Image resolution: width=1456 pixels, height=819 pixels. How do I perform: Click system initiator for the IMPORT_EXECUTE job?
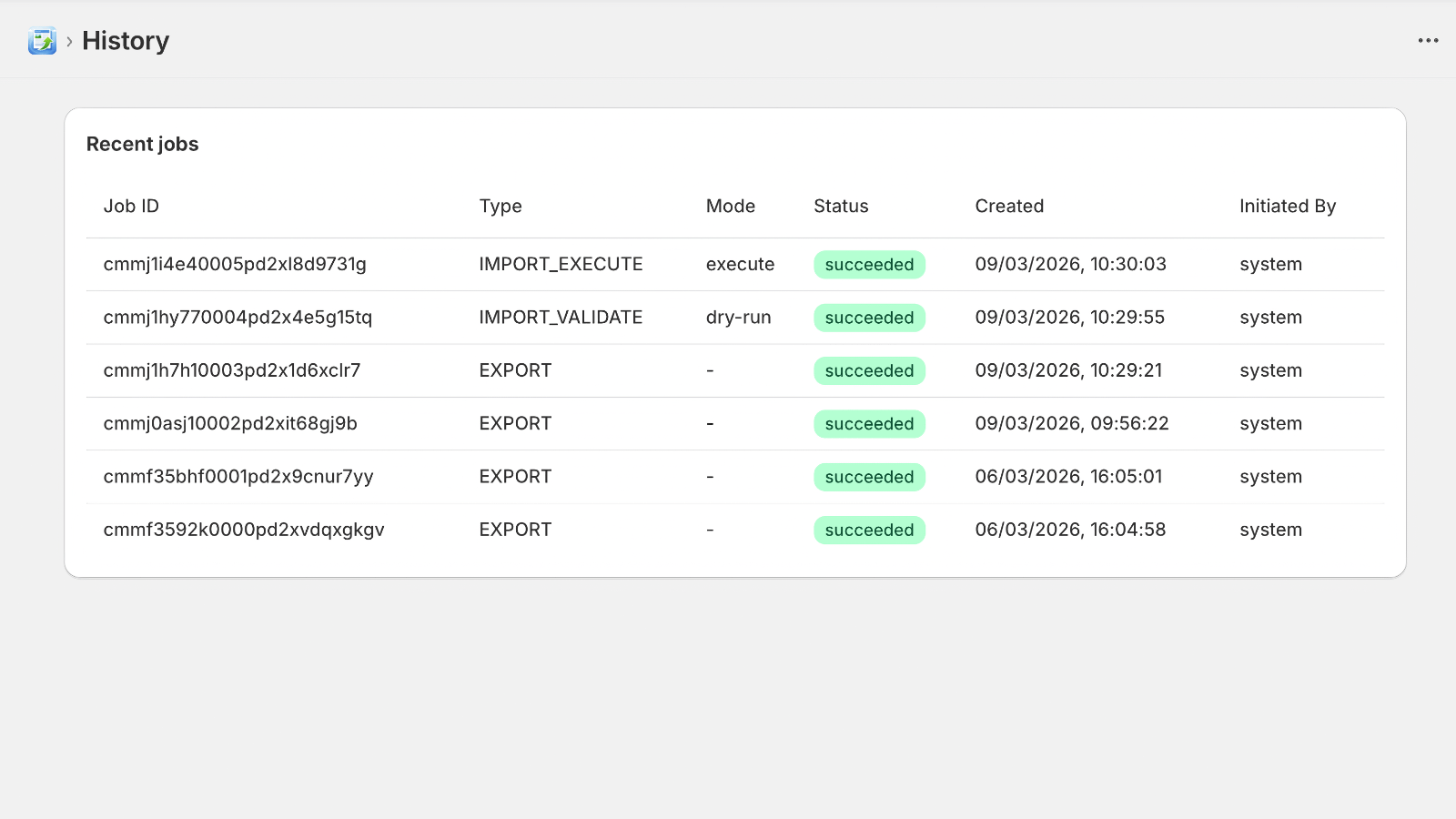1270,265
